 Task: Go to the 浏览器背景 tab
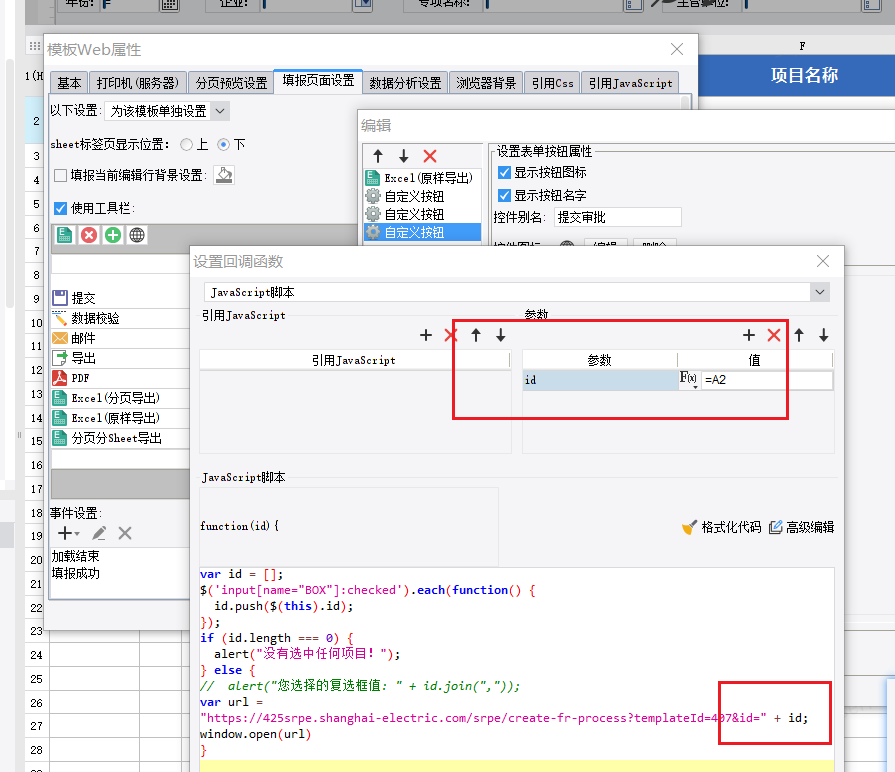pyautogui.click(x=486, y=83)
